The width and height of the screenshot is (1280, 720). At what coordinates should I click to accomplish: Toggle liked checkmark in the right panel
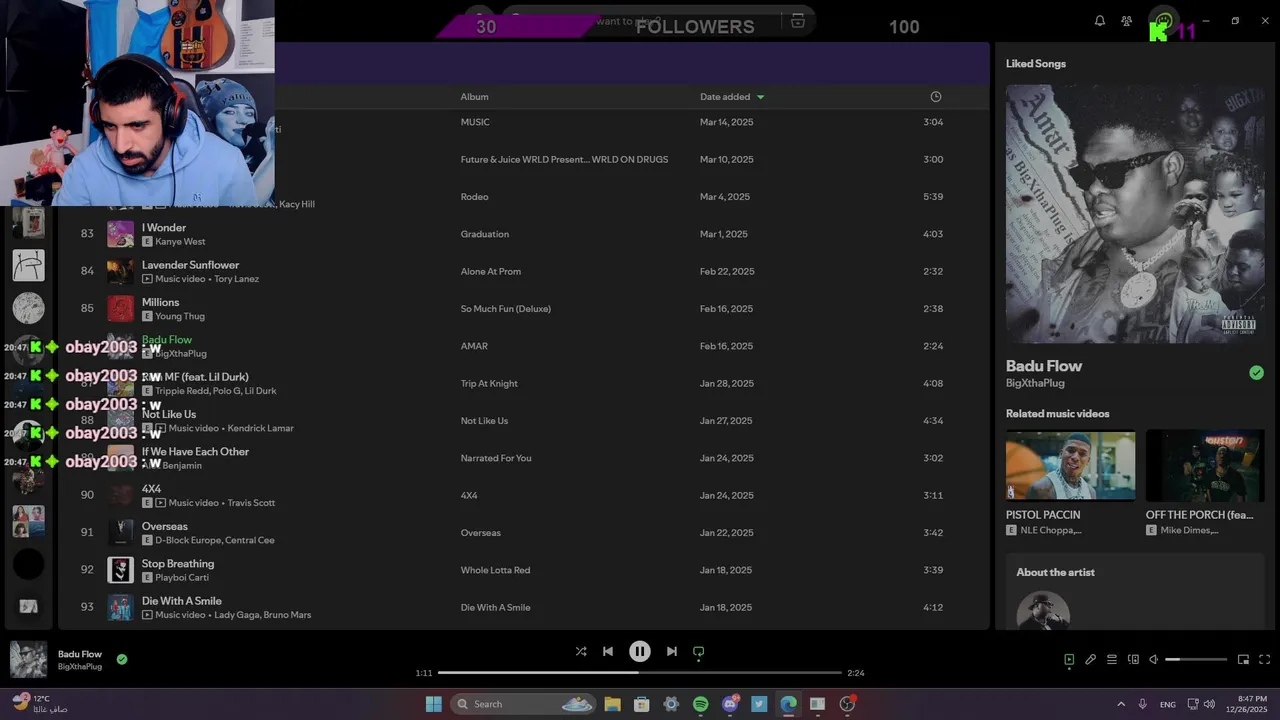[1256, 372]
